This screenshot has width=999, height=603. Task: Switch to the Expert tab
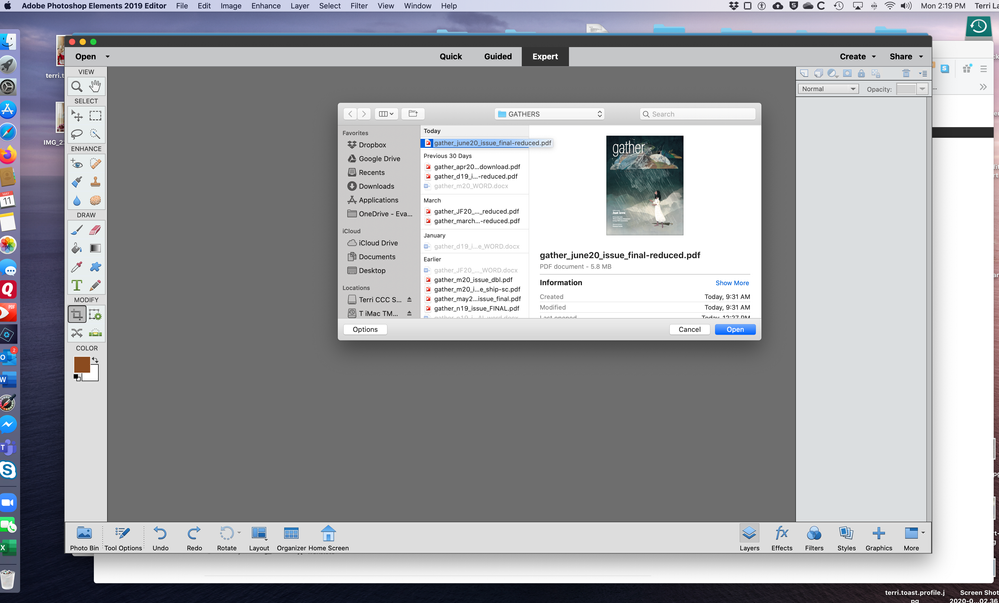coord(545,57)
